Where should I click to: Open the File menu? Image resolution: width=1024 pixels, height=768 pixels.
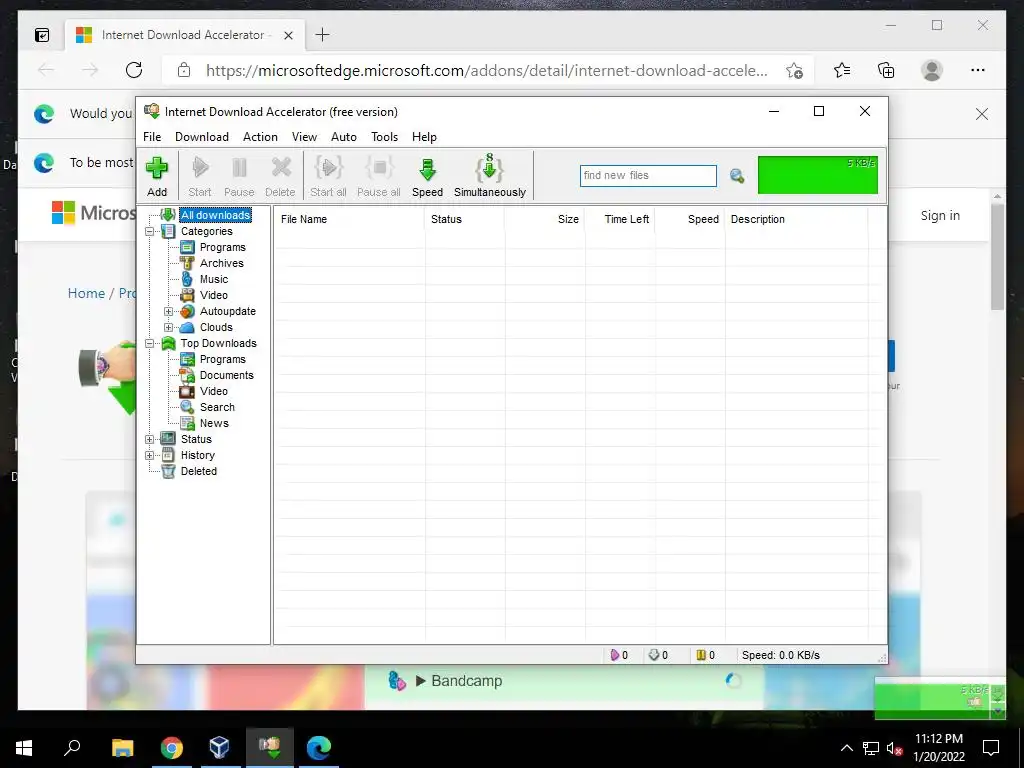(x=152, y=136)
